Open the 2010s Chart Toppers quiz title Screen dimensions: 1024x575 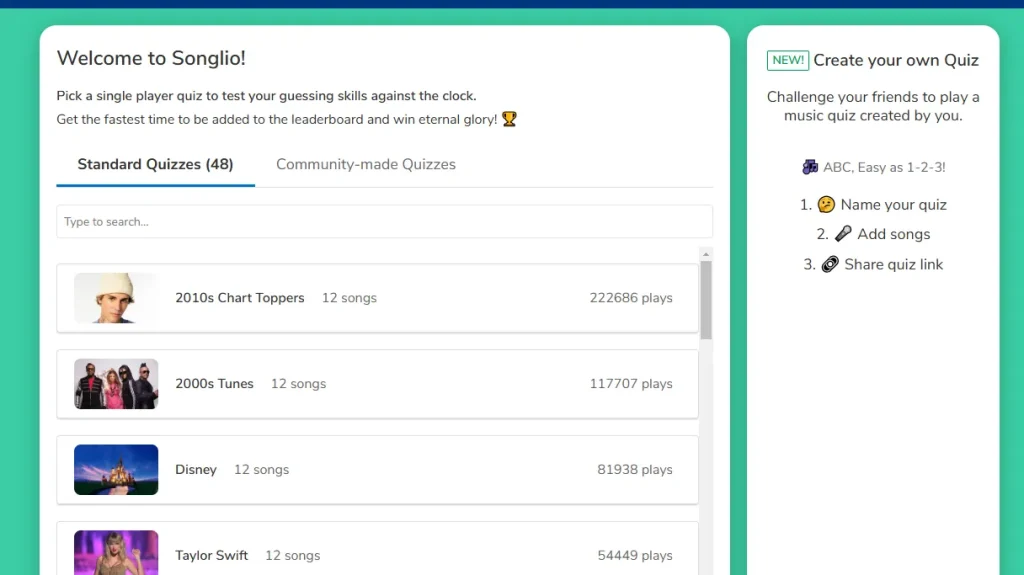click(x=240, y=298)
